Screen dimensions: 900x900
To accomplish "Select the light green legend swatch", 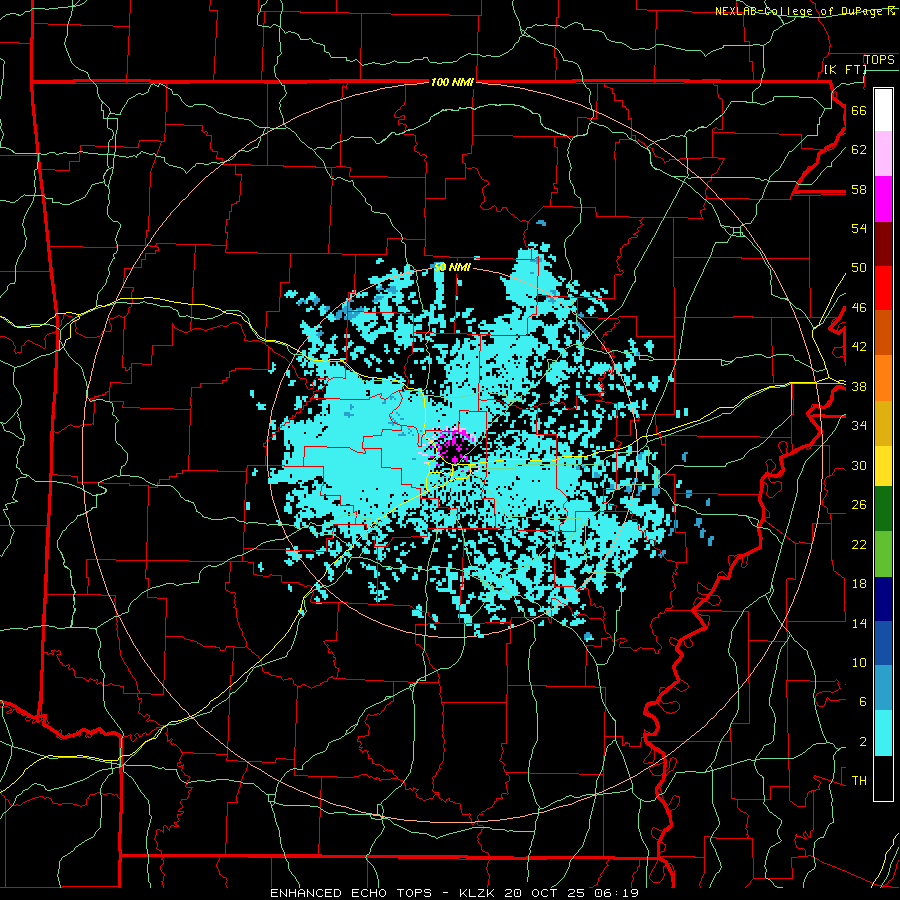I will [x=883, y=554].
